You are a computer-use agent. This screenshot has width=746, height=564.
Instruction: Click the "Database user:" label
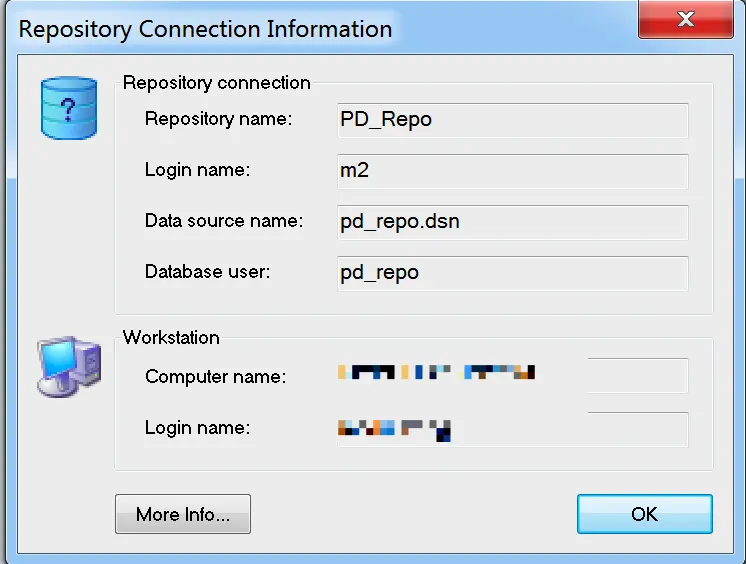(207, 272)
